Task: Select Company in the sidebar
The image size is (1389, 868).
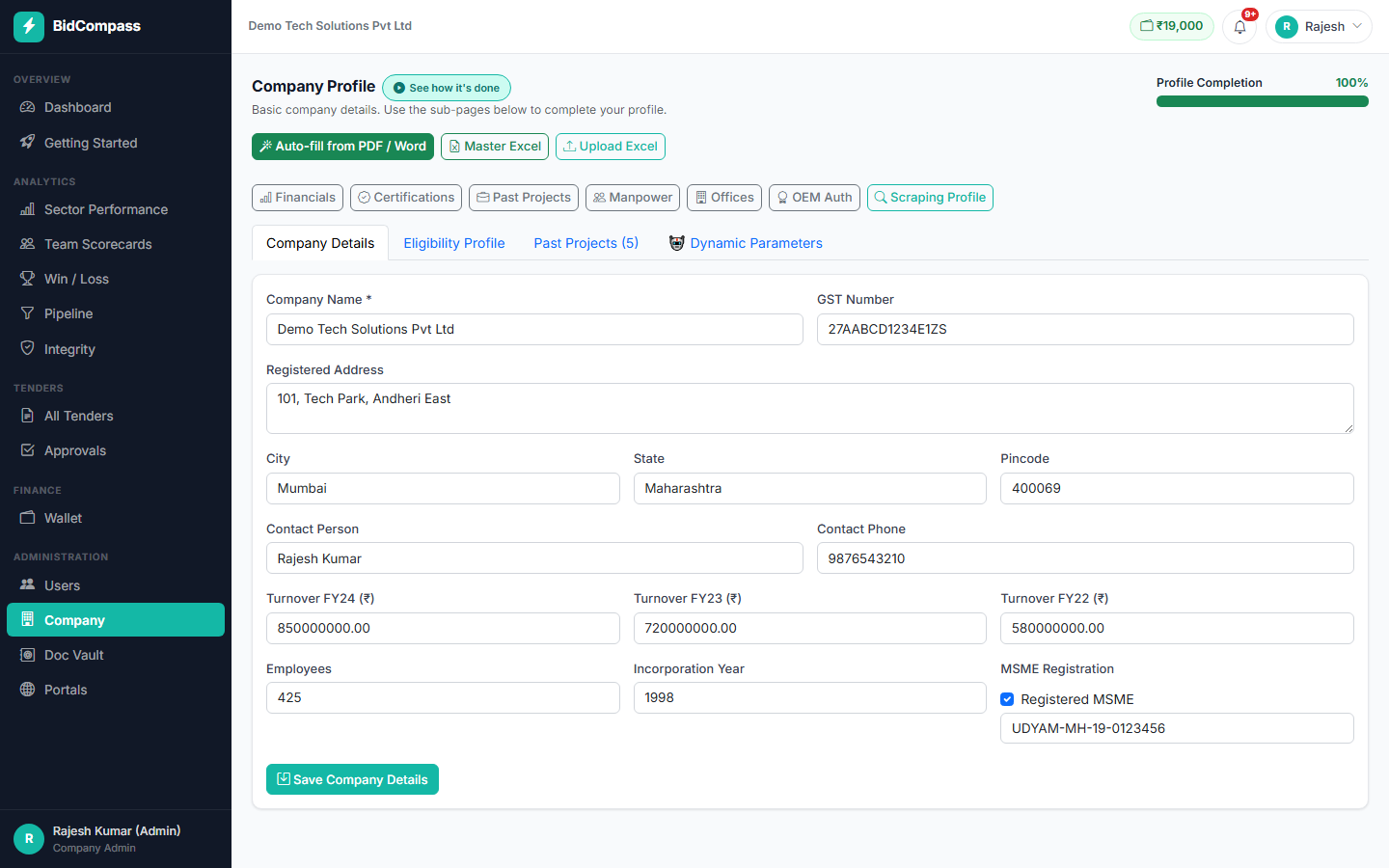Action: (116, 620)
